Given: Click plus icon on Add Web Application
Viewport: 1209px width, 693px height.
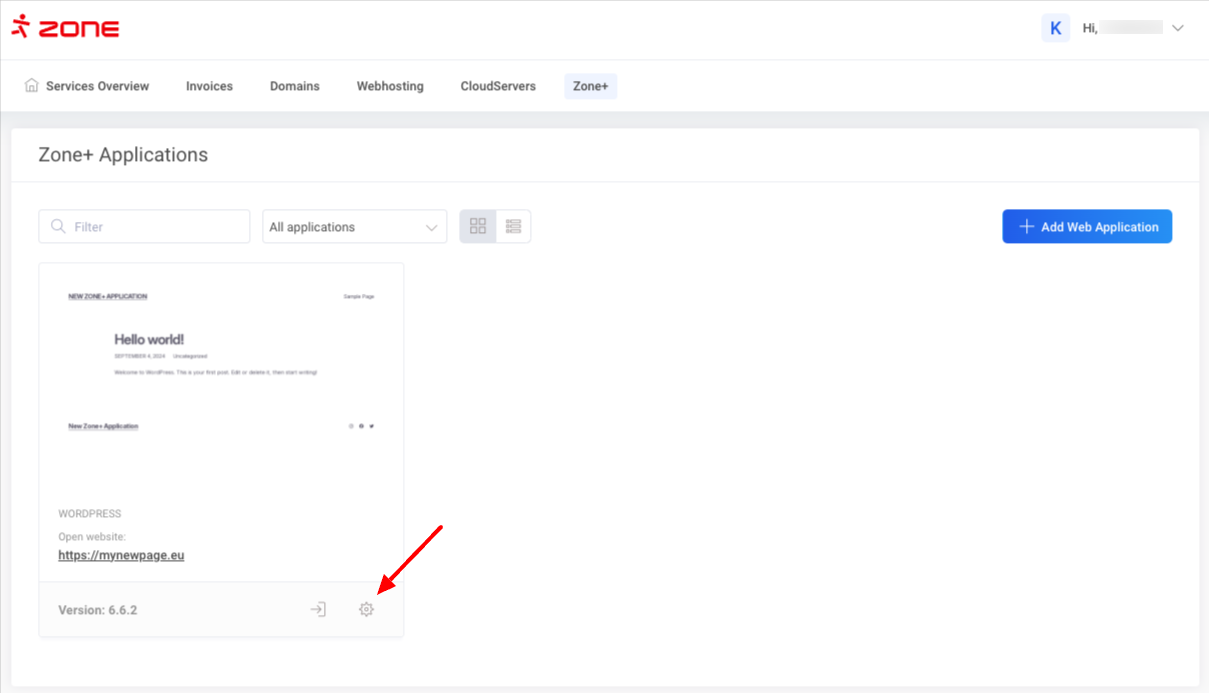Looking at the screenshot, I should click(x=1026, y=227).
